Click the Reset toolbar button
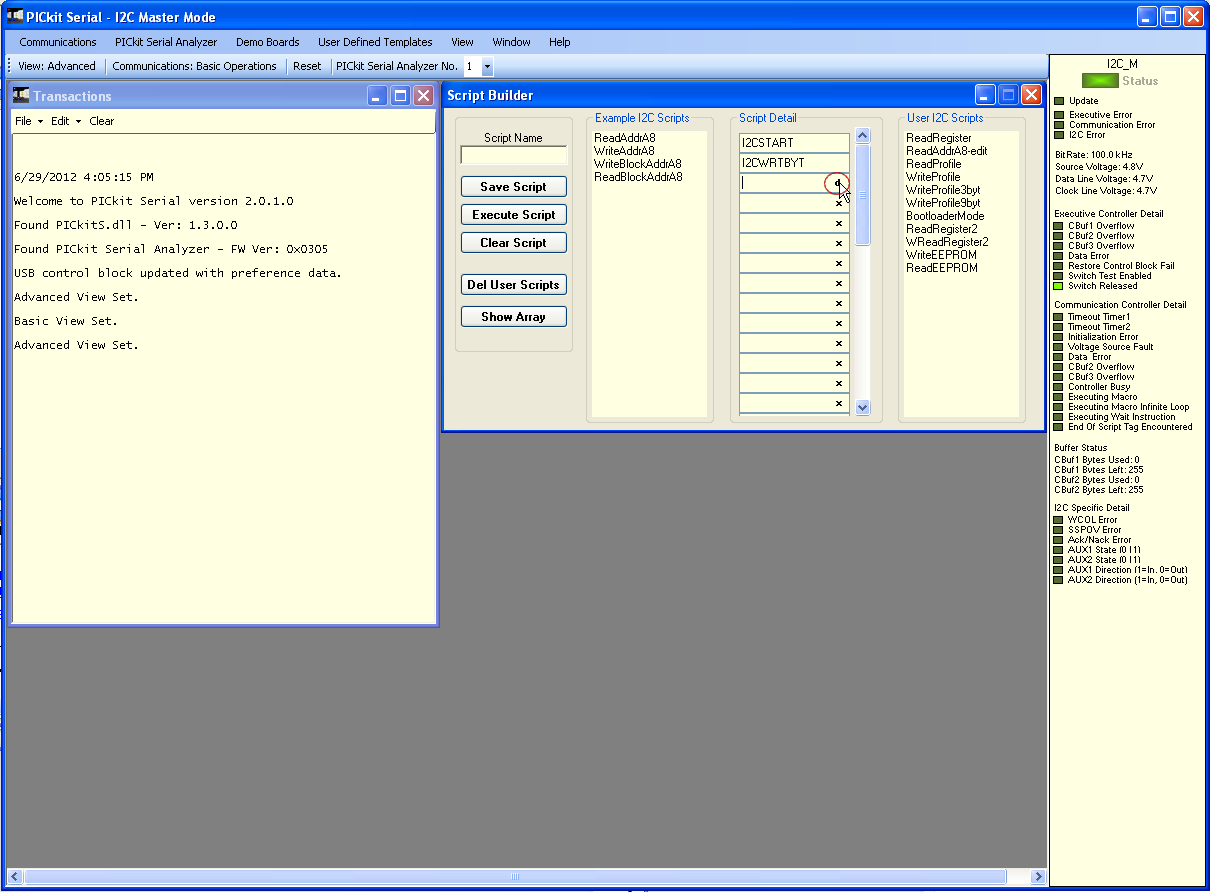 tap(307, 66)
